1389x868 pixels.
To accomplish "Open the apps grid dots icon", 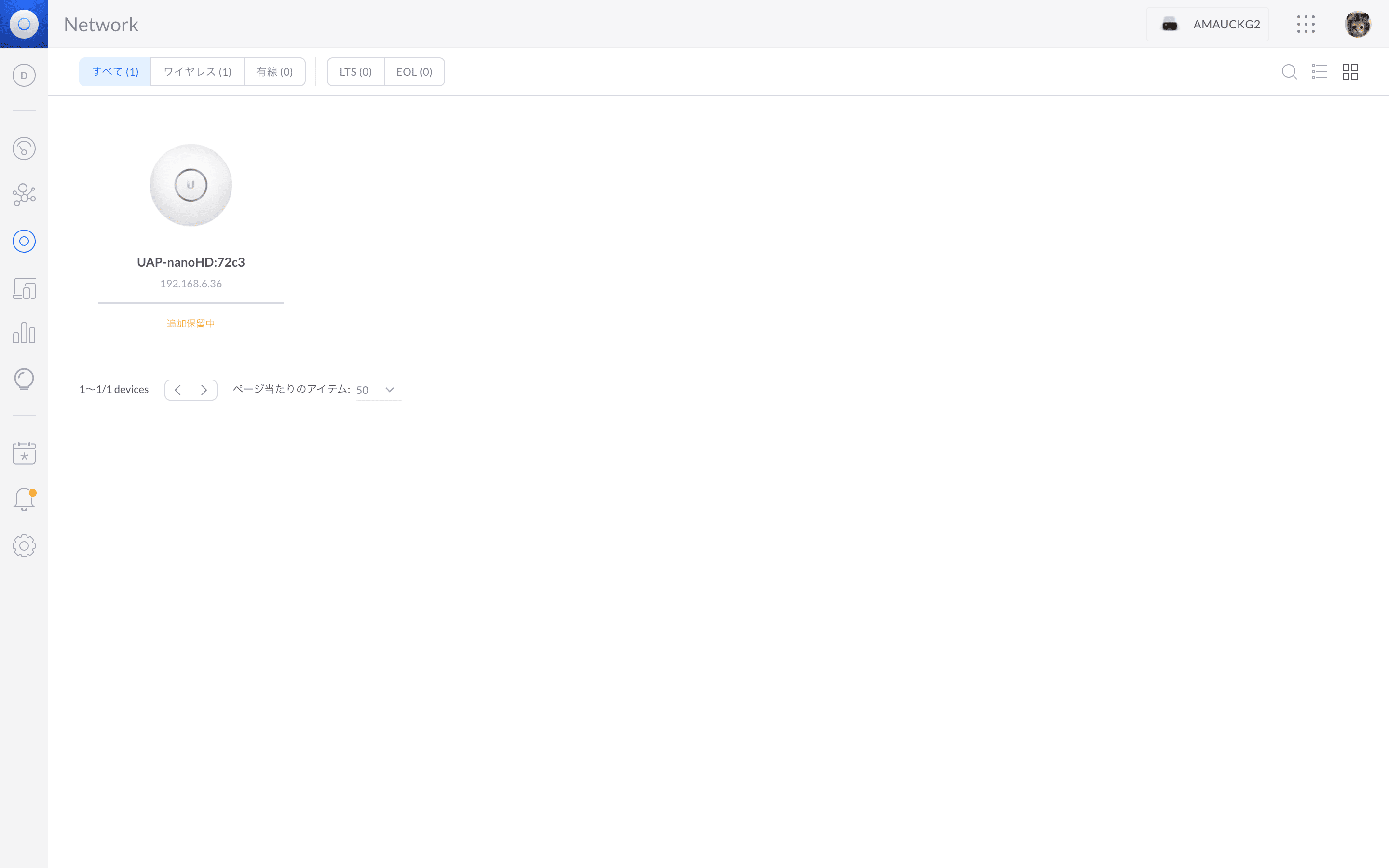I will pos(1306,24).
